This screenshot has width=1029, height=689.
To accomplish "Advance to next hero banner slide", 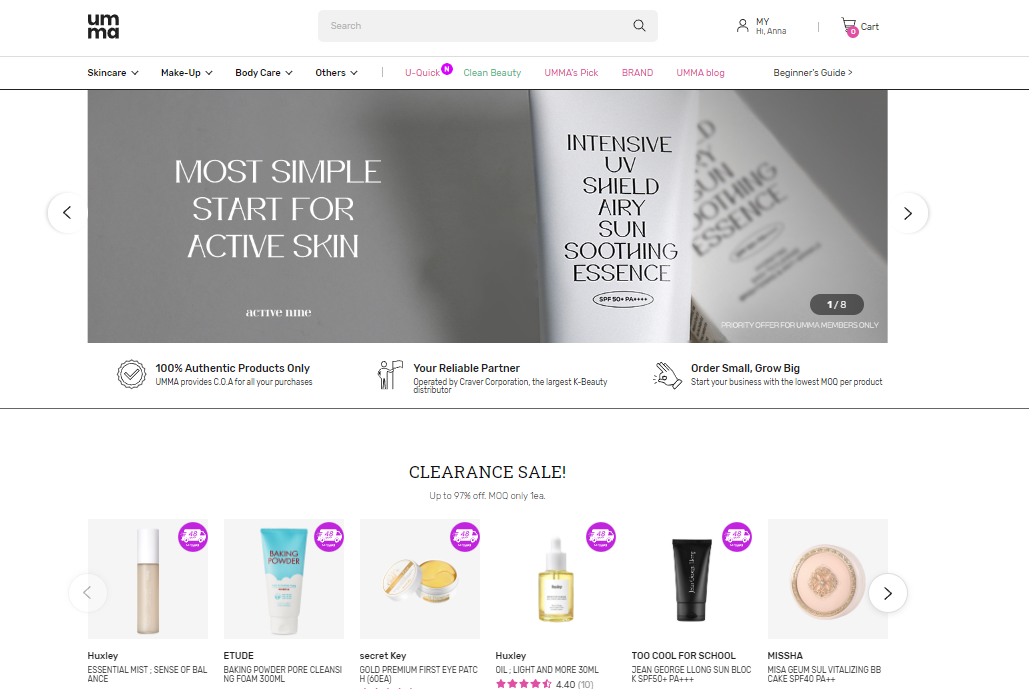I will click(x=908, y=213).
